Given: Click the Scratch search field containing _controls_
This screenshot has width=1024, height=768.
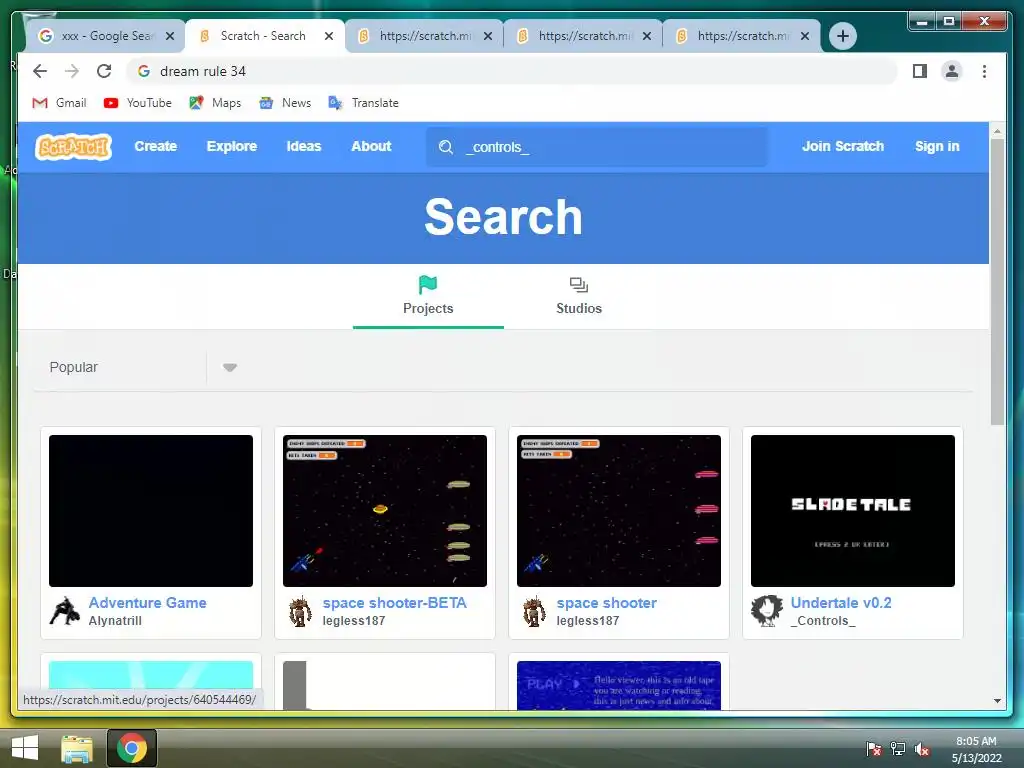Looking at the screenshot, I should 597,147.
